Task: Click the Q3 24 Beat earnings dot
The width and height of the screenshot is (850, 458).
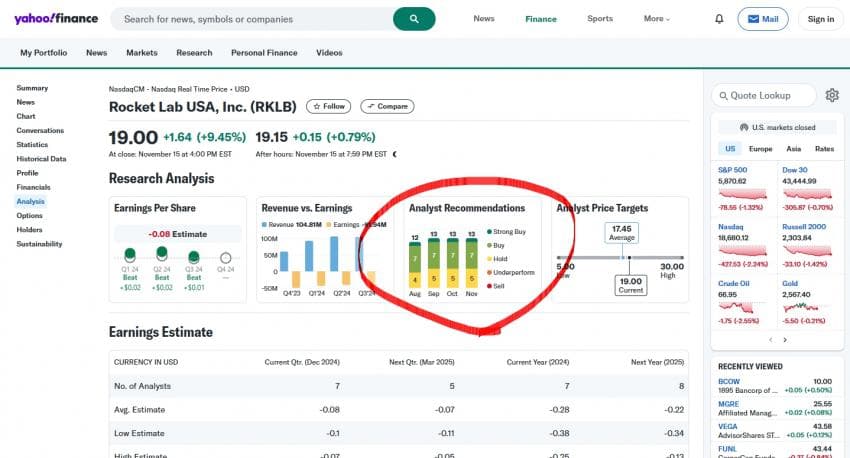Action: 194,256
